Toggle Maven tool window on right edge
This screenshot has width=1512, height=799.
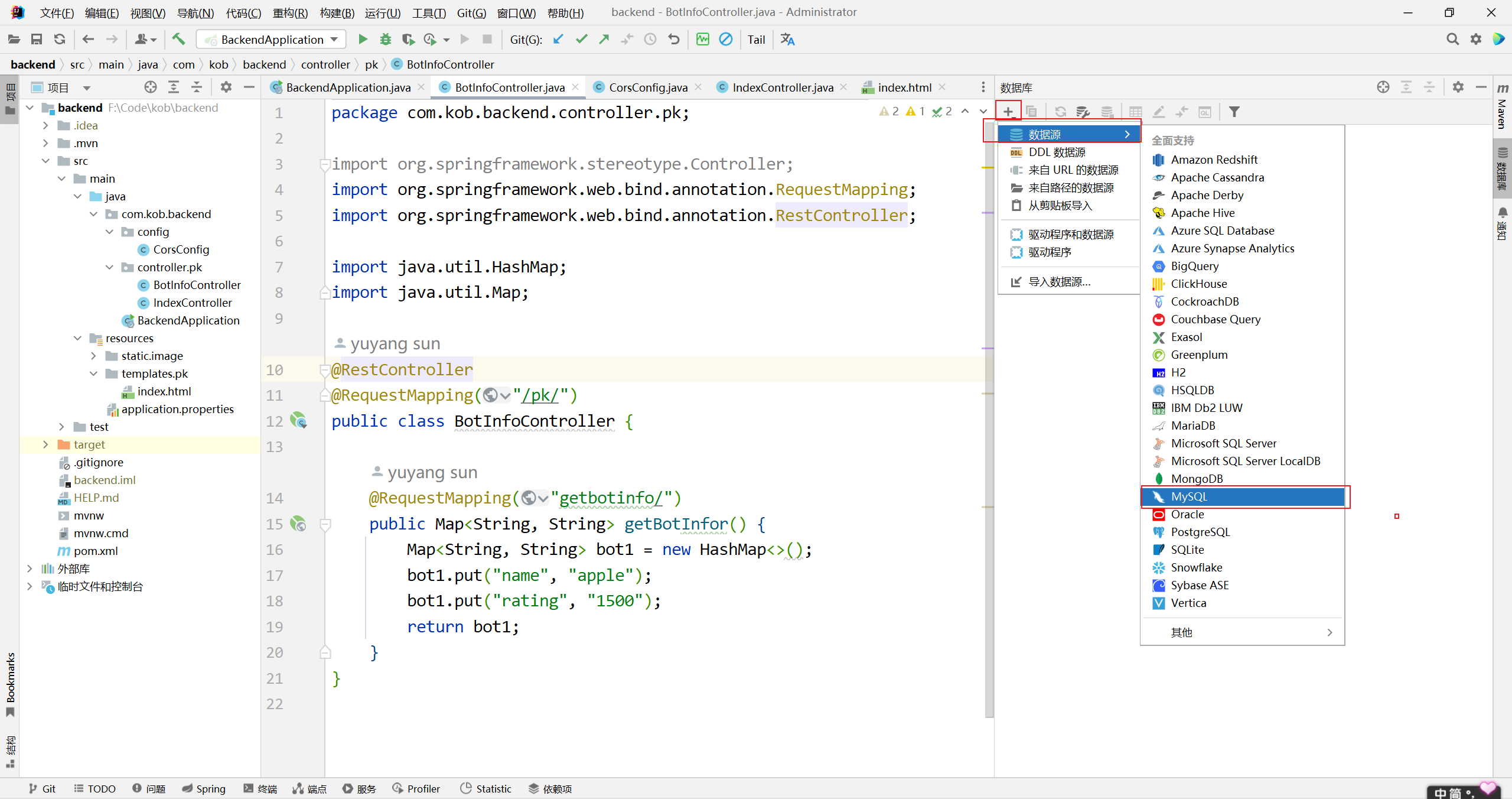(1503, 106)
